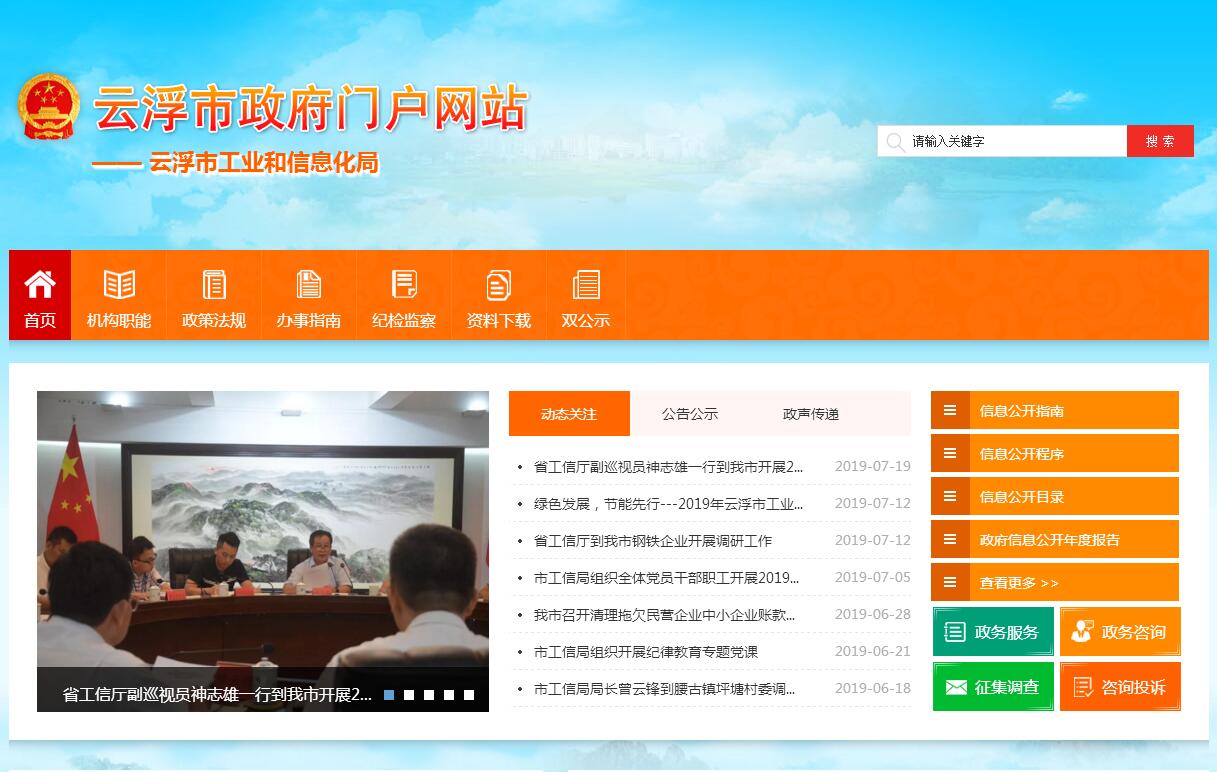Open 机构职能 book icon in navbar

[x=119, y=285]
